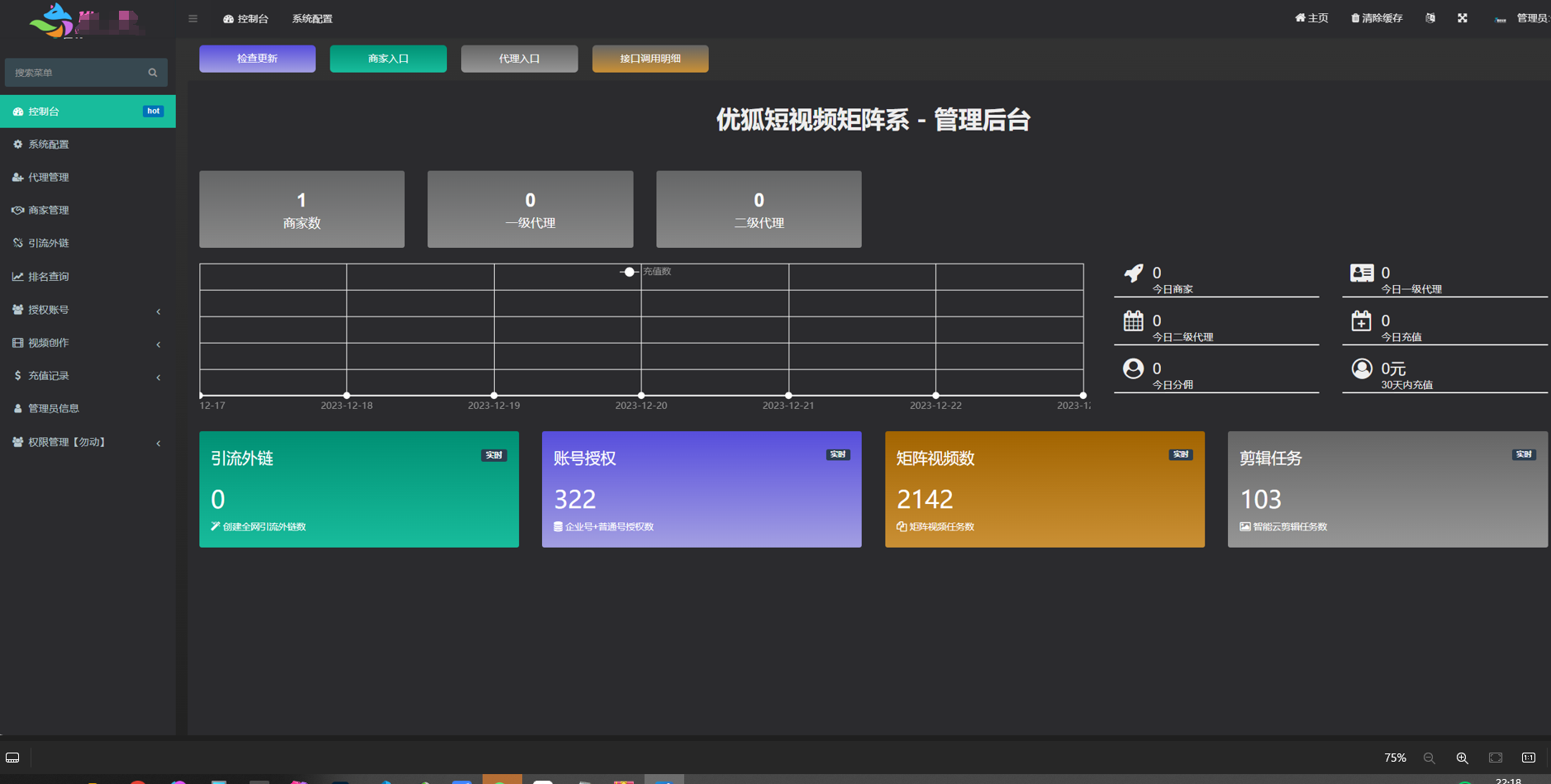Open 代理管理 in the sidebar
1551x784 pixels.
point(88,178)
